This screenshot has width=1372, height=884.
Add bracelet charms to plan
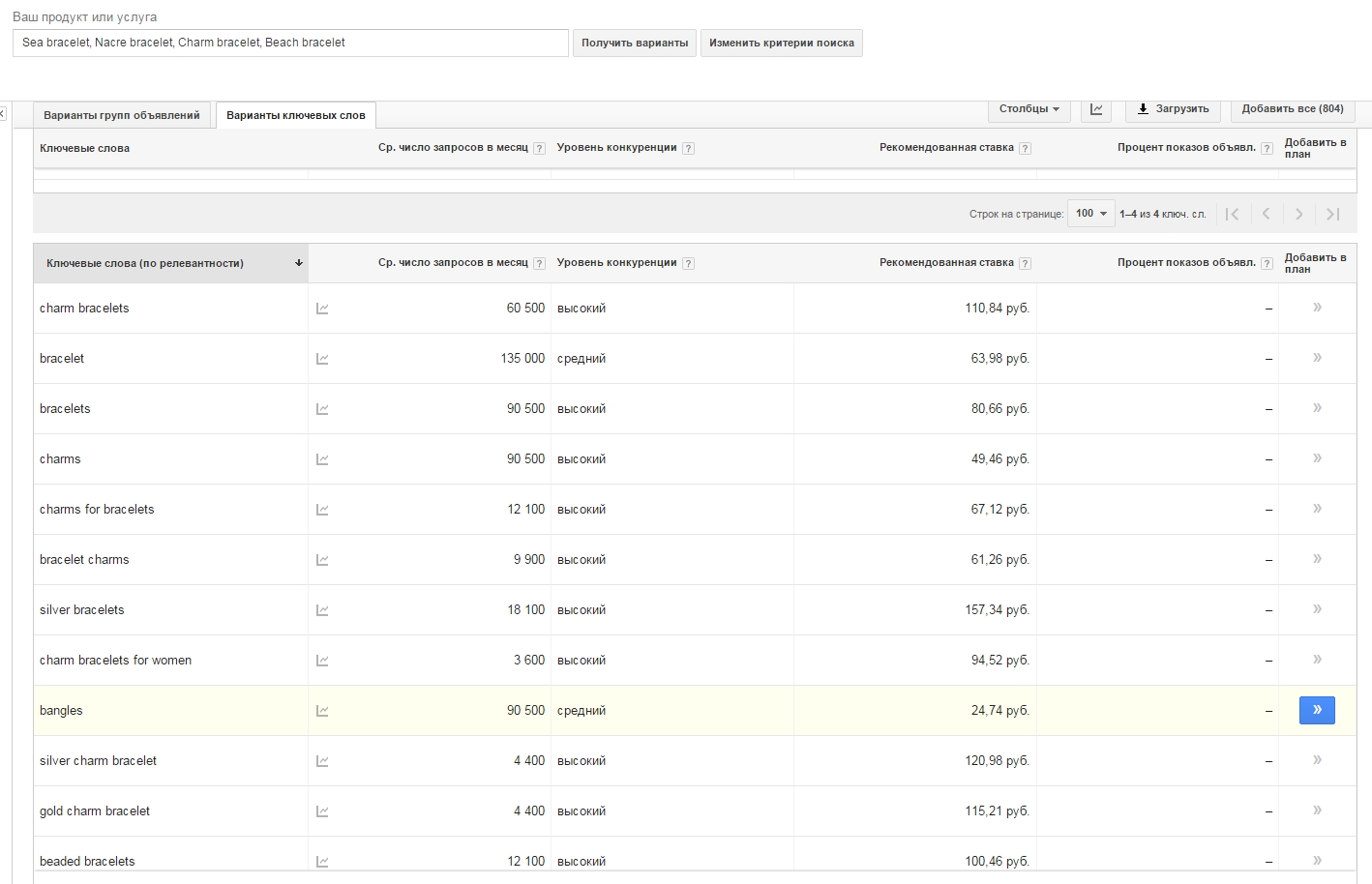[x=1317, y=559]
